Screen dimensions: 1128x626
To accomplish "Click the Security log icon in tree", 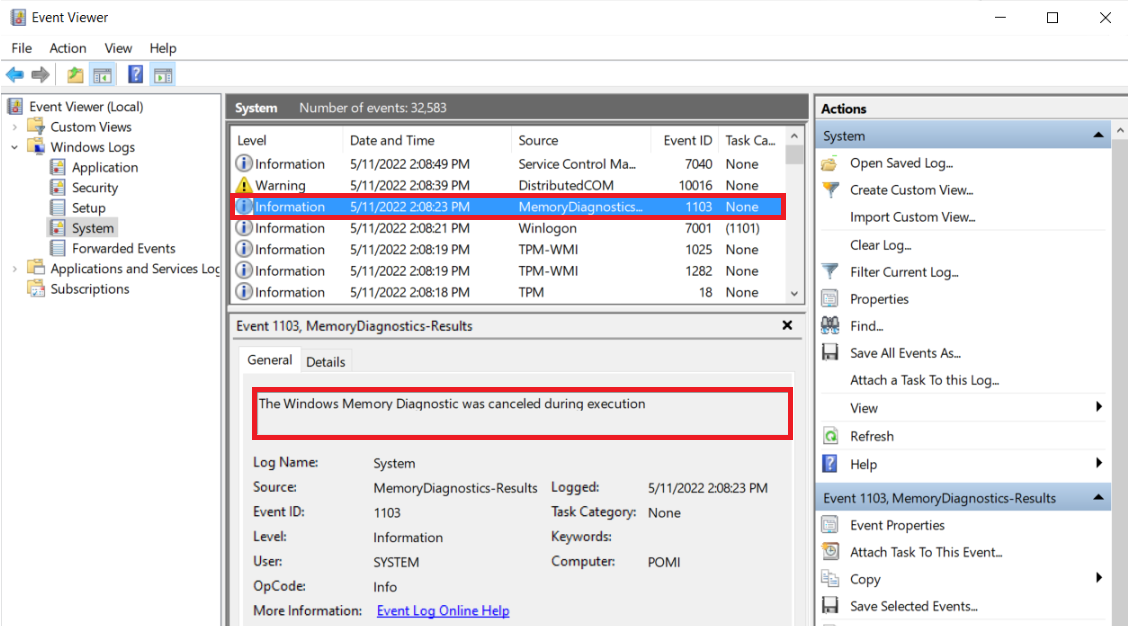I will [58, 187].
